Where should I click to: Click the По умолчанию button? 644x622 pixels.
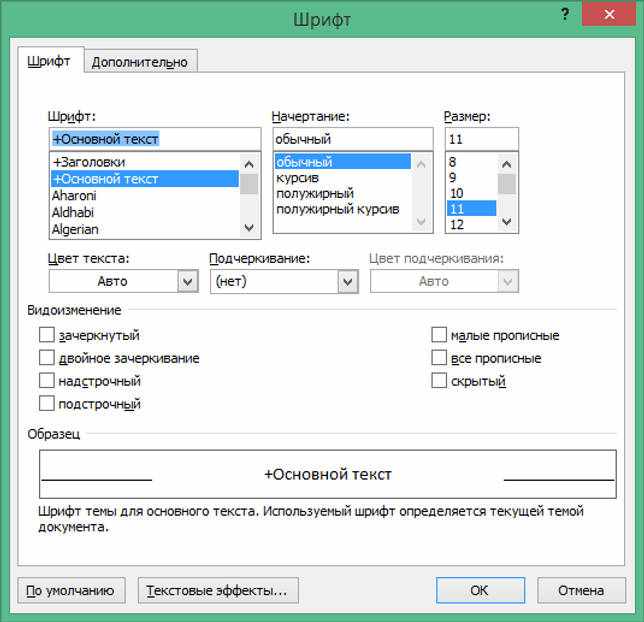coord(71,590)
